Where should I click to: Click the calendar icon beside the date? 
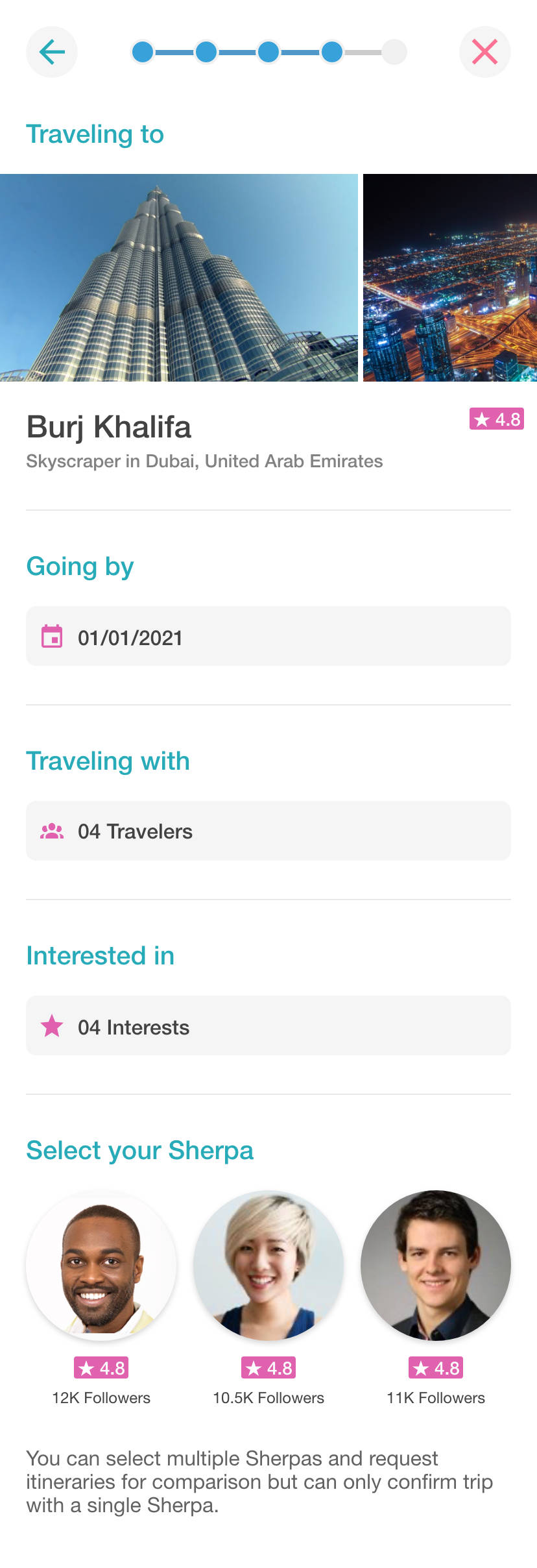pyautogui.click(x=52, y=637)
